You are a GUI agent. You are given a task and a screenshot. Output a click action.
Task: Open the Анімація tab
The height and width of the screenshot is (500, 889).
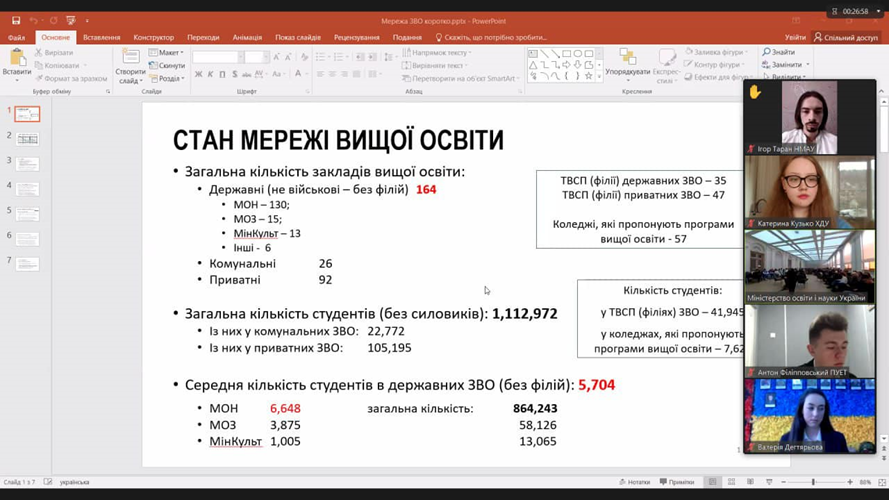(x=247, y=37)
